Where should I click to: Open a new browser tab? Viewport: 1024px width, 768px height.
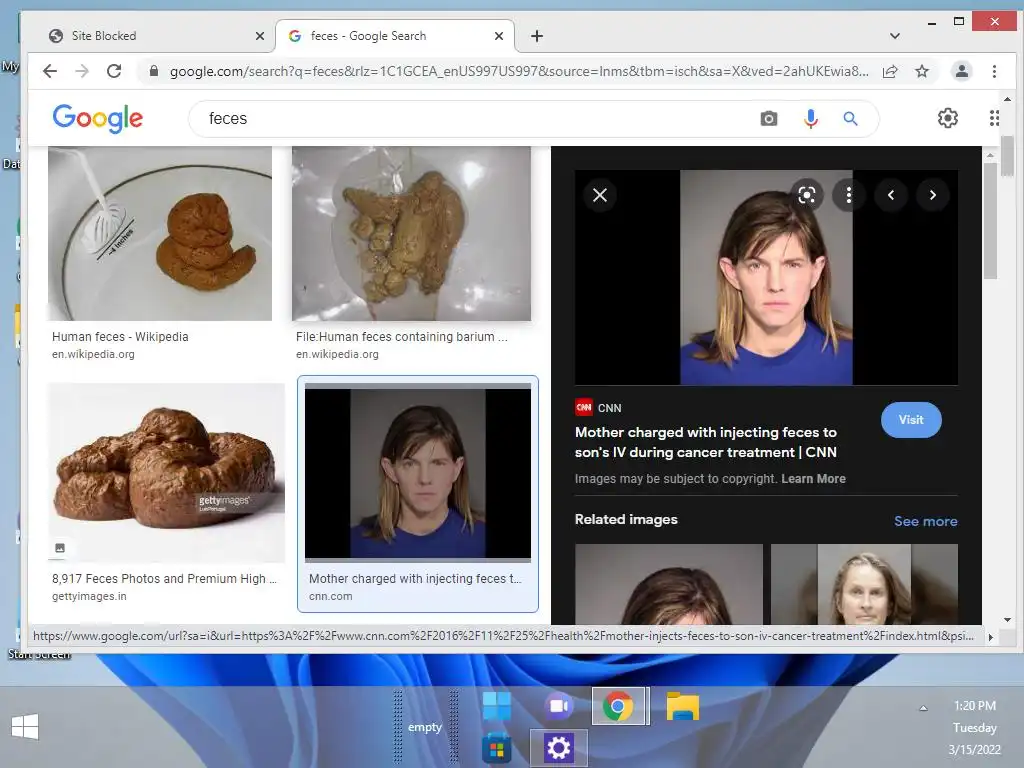[537, 36]
